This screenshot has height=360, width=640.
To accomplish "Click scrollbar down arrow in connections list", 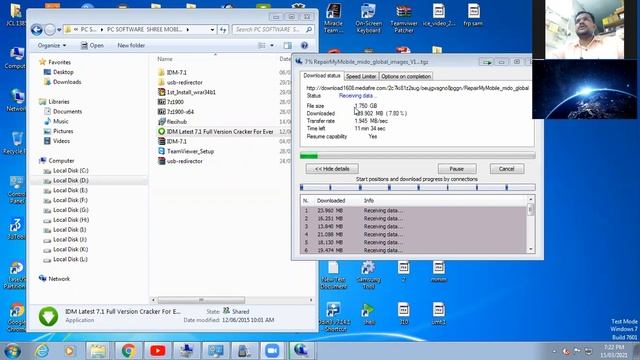I will [x=531, y=249].
